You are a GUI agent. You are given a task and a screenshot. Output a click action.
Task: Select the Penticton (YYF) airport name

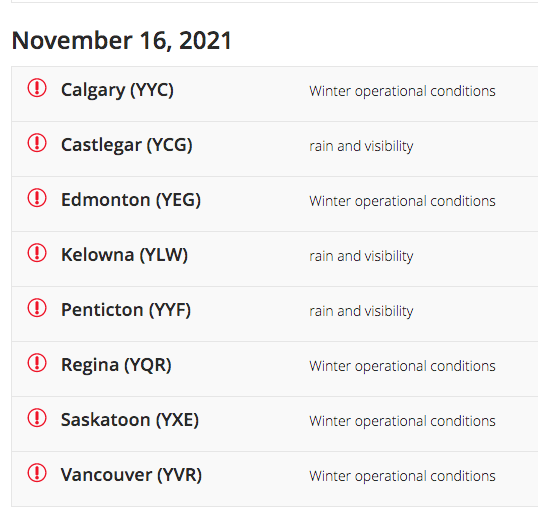(126, 310)
